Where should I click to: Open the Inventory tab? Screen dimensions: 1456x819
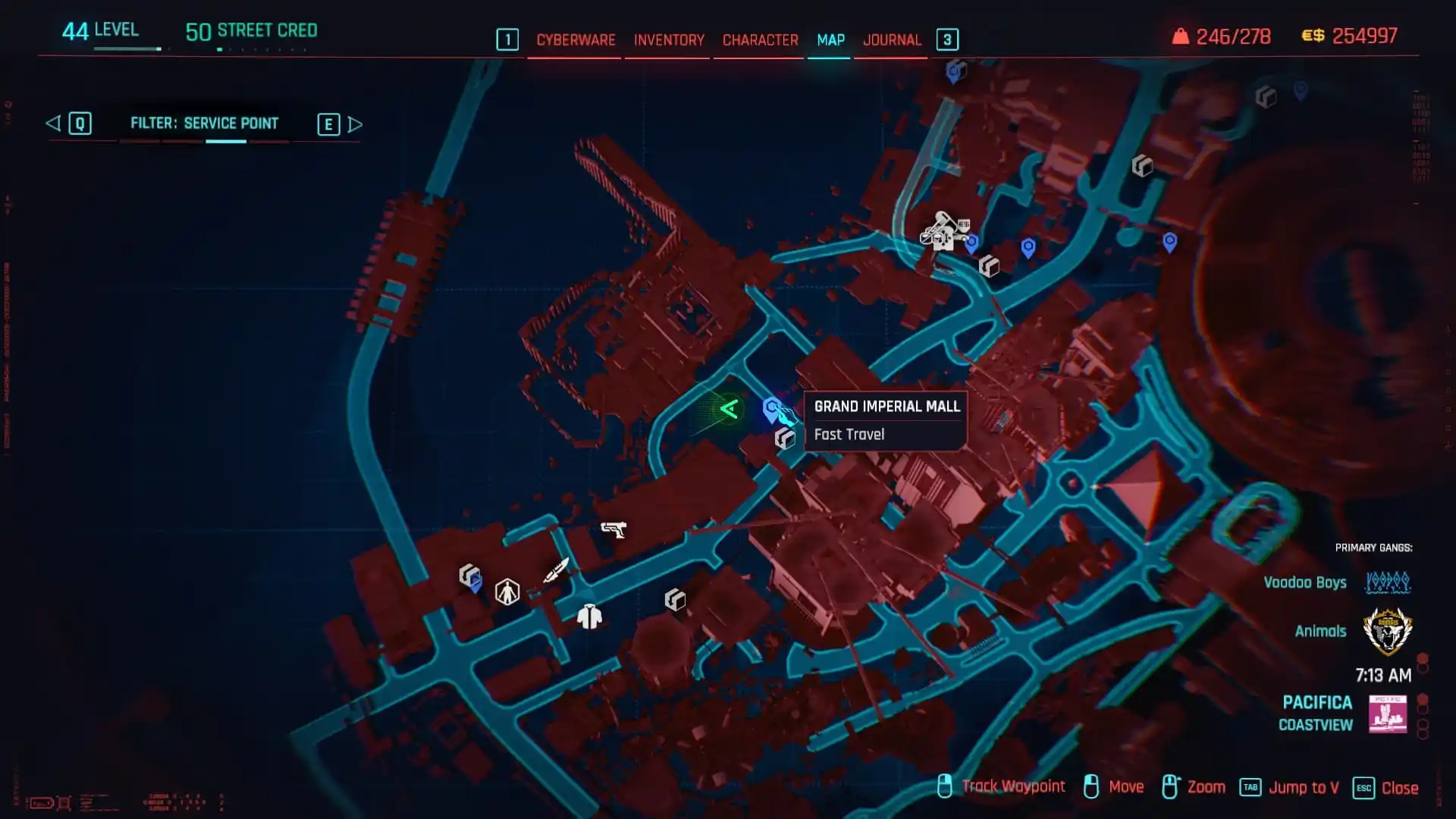pyautogui.click(x=669, y=39)
